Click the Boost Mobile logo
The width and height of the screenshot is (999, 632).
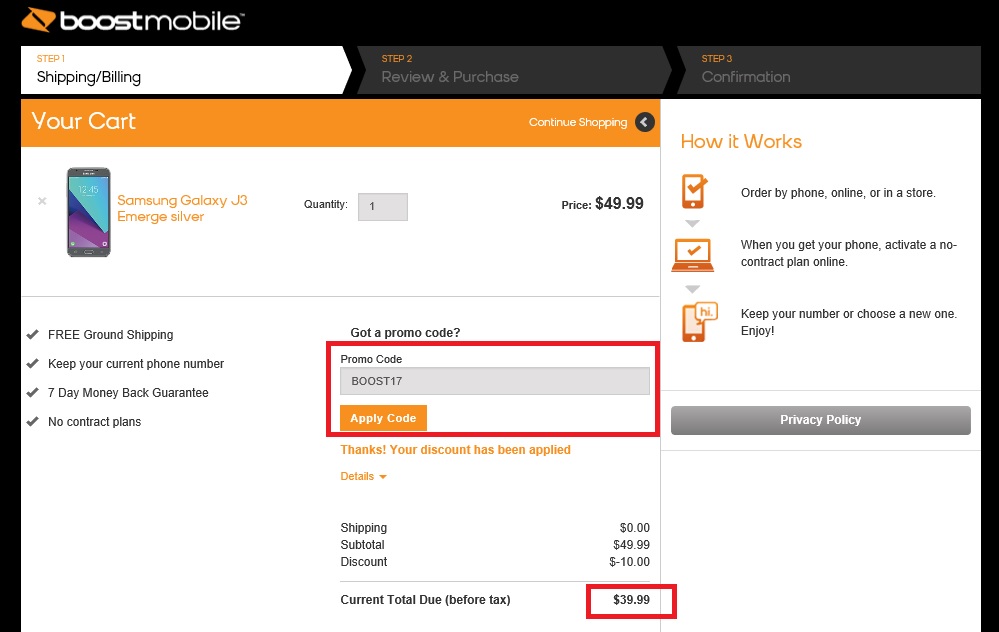133,20
